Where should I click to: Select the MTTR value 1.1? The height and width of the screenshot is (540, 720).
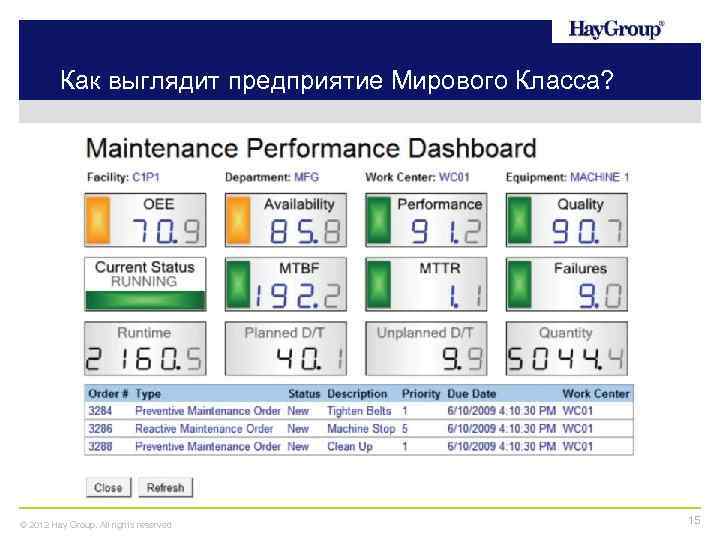tap(466, 295)
